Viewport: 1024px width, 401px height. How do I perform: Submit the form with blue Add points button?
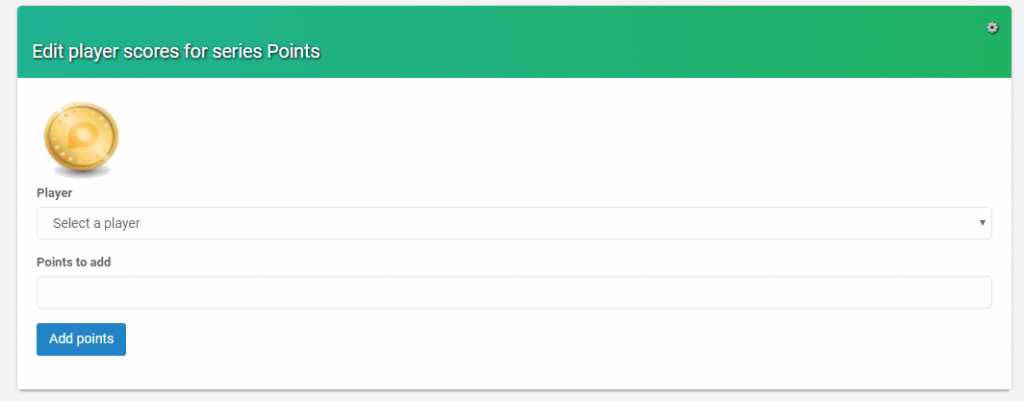coord(81,339)
